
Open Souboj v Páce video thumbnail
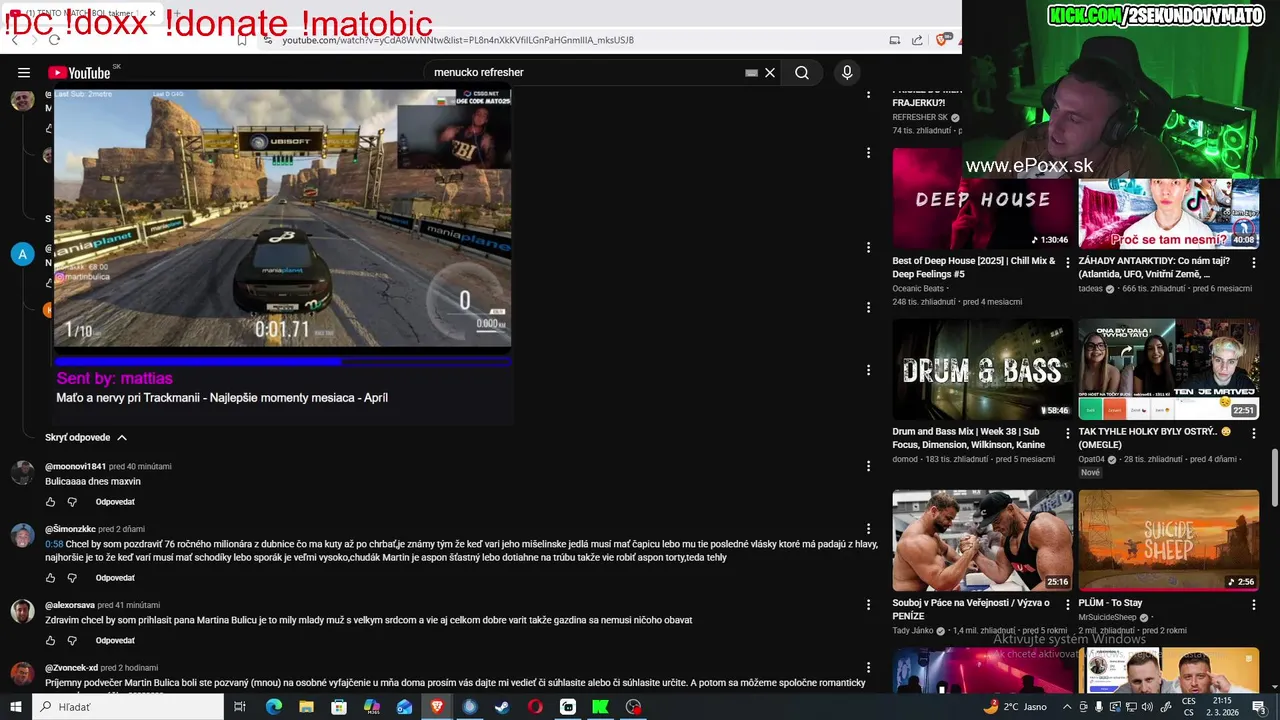[x=982, y=540]
